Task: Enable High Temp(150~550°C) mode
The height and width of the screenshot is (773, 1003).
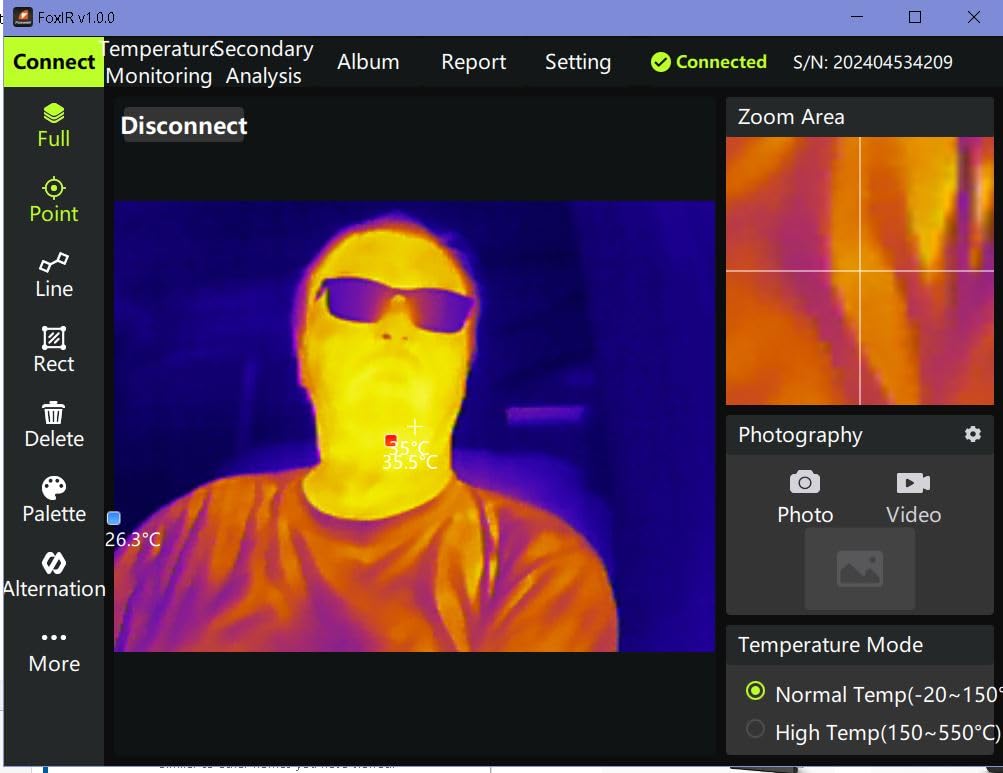Action: (757, 729)
